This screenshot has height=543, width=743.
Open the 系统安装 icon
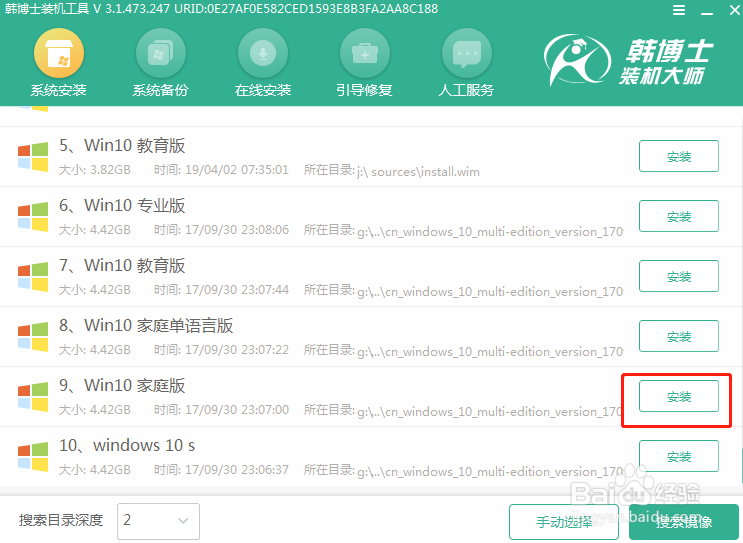(x=59, y=53)
